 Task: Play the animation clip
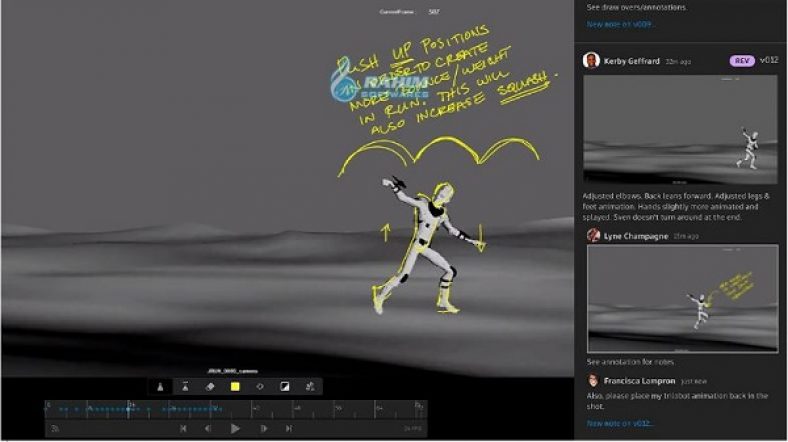(235, 428)
